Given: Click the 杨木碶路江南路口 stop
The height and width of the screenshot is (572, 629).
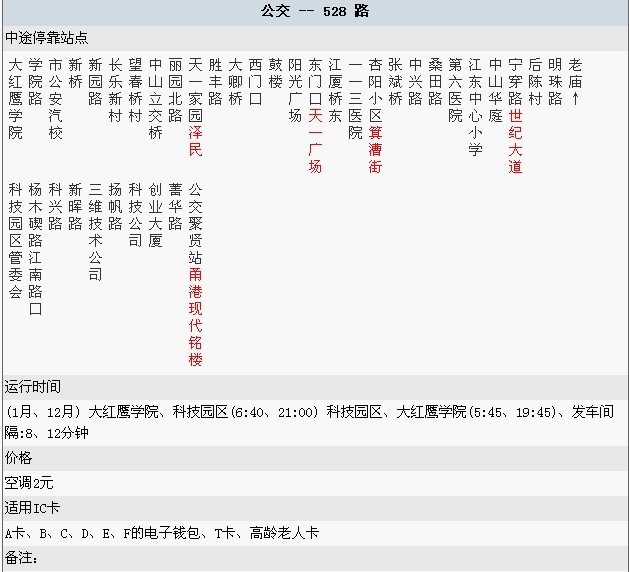Looking at the screenshot, I should click(x=35, y=249).
